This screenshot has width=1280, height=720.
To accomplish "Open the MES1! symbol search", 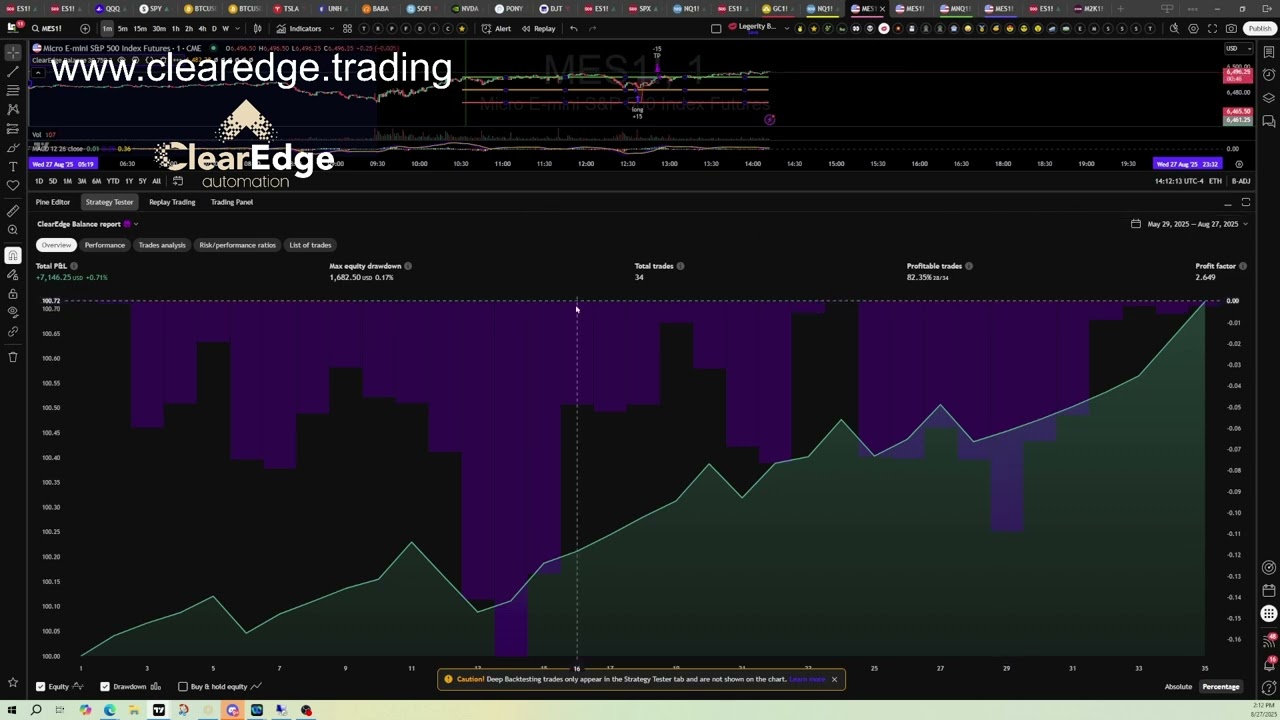I will coord(46,28).
